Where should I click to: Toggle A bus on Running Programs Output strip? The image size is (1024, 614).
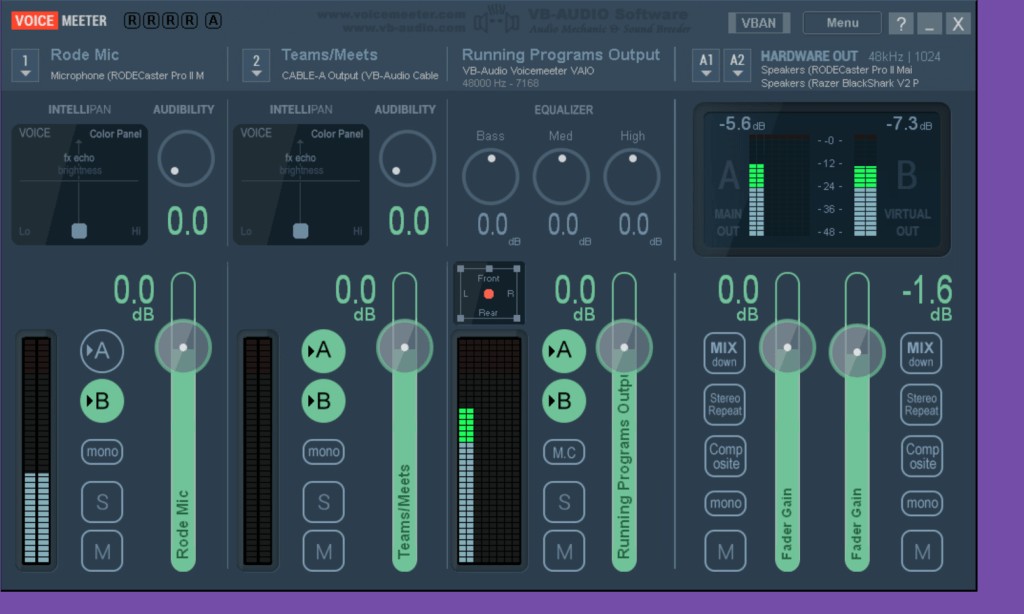click(x=564, y=351)
